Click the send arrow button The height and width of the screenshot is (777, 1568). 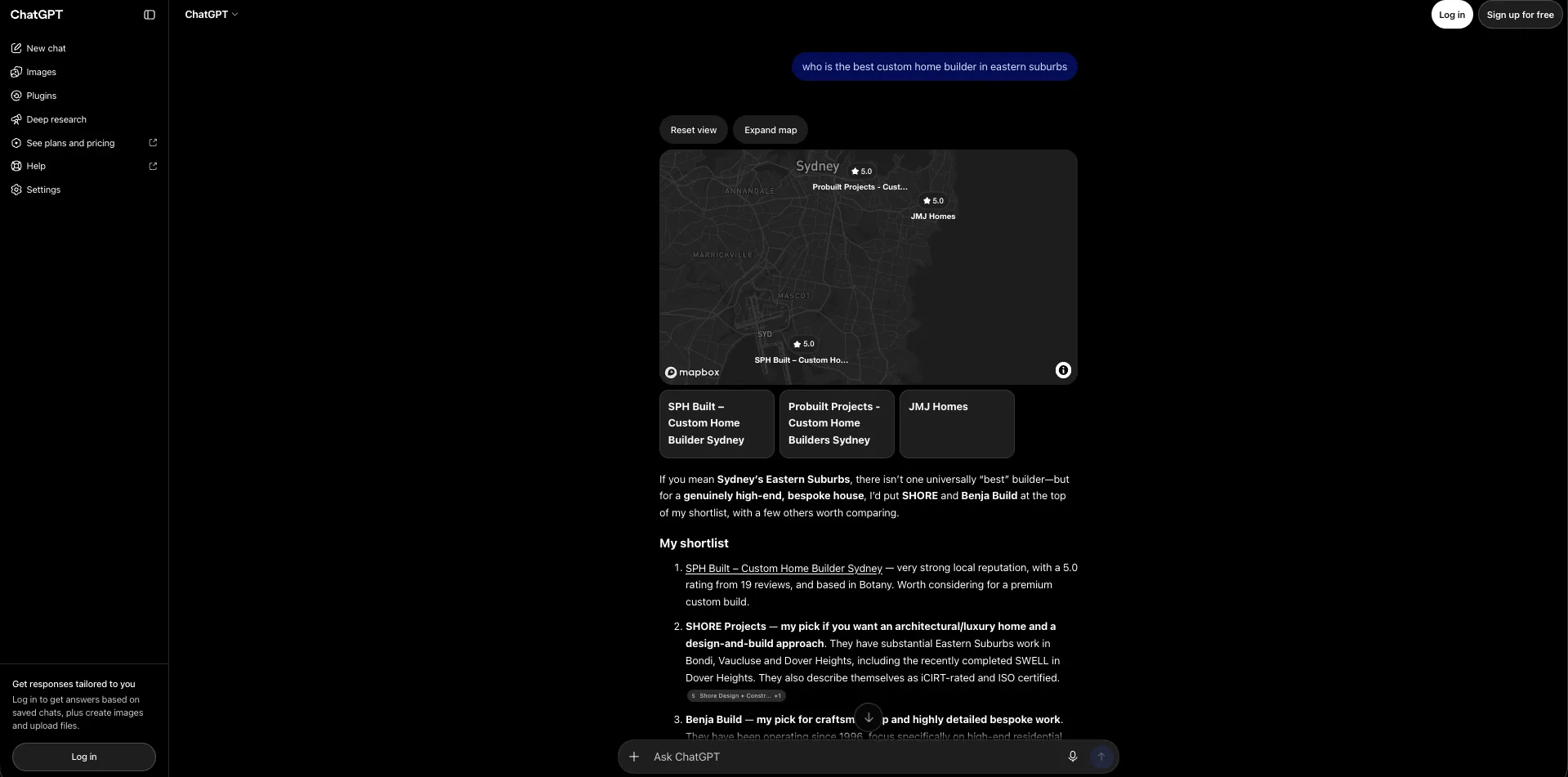[x=1101, y=757]
